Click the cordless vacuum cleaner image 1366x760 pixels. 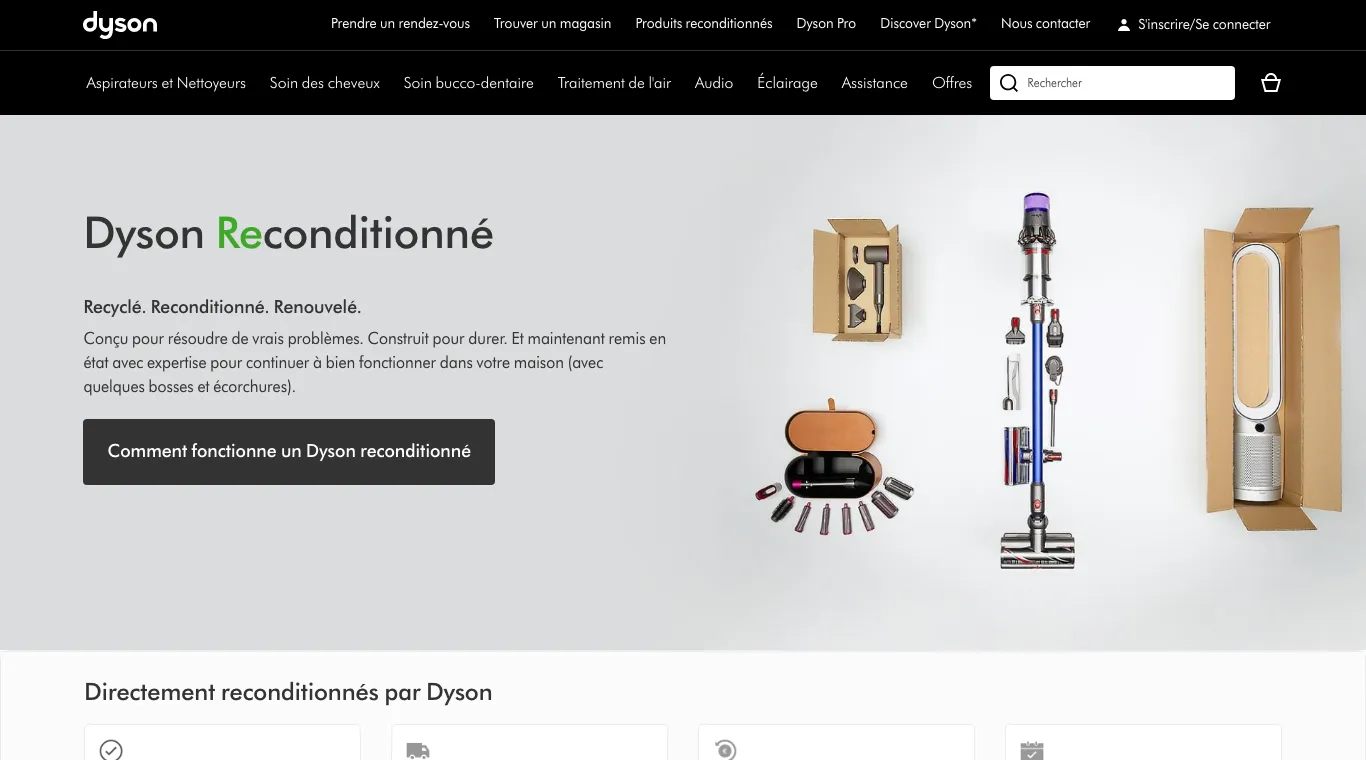[1038, 380]
